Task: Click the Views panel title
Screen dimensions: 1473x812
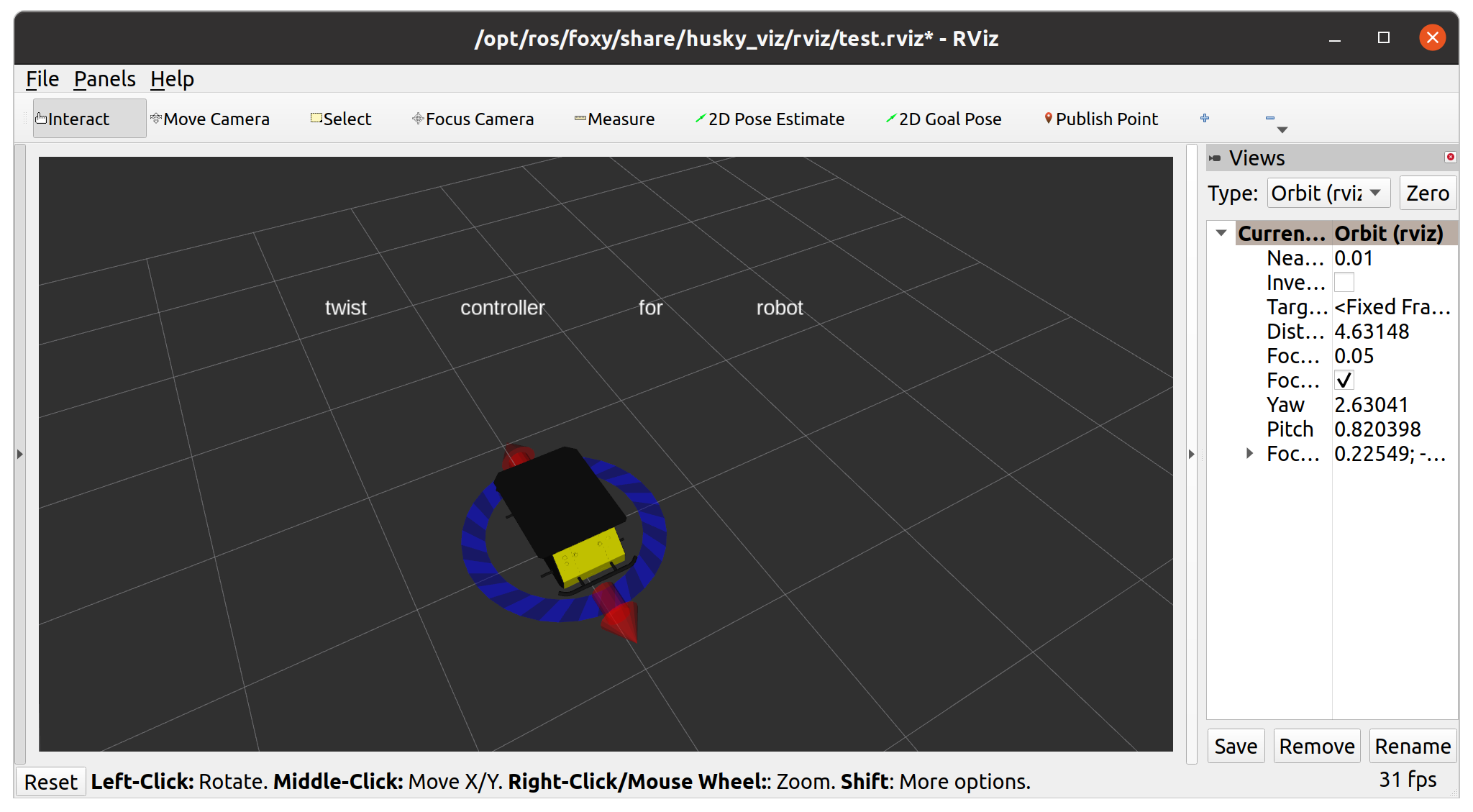Action: tap(1257, 158)
